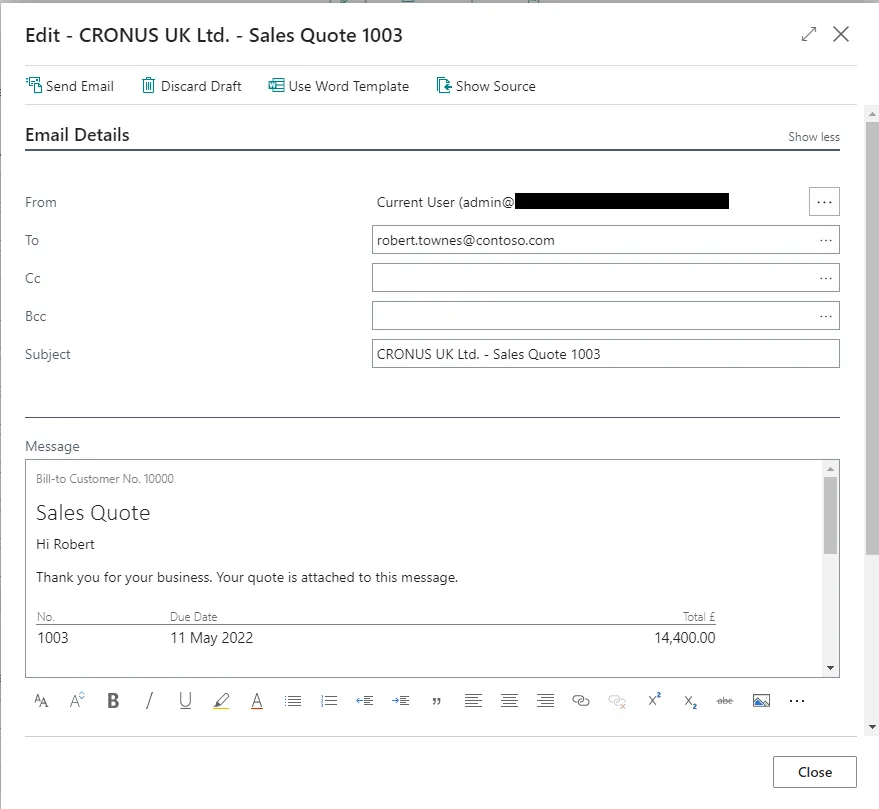Screen dimensions: 879x809
Task: Edit the Subject field
Action: click(605, 354)
